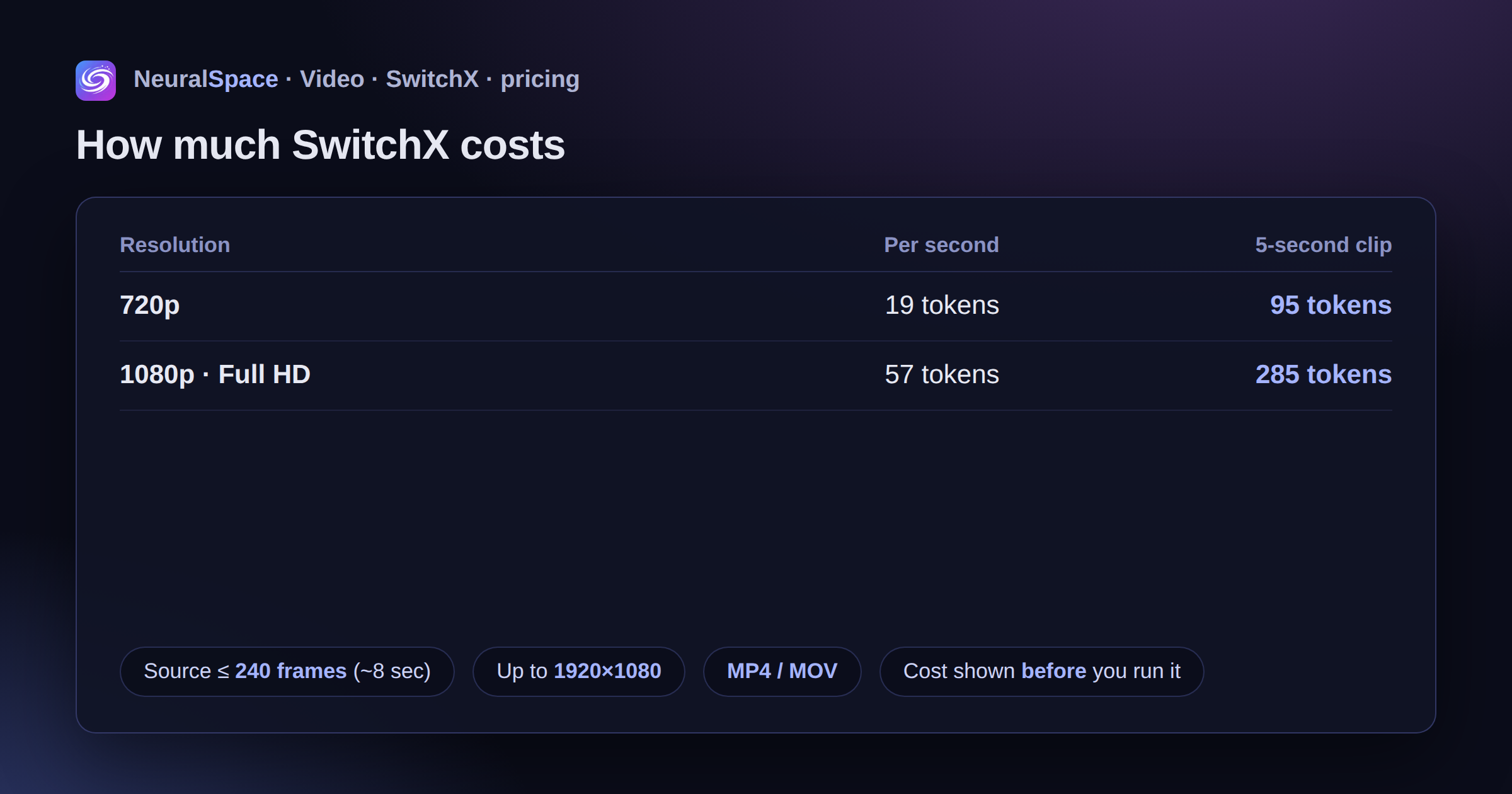
Task: Open the NeuralSpace breadcrumb text
Action: 206,79
